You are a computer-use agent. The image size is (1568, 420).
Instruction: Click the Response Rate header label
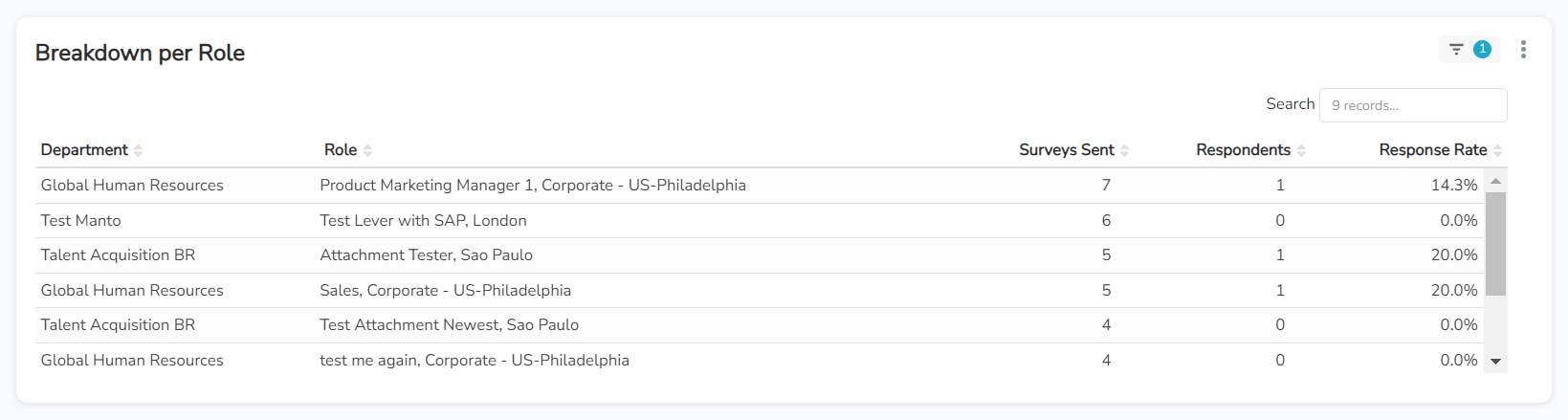point(1432,150)
